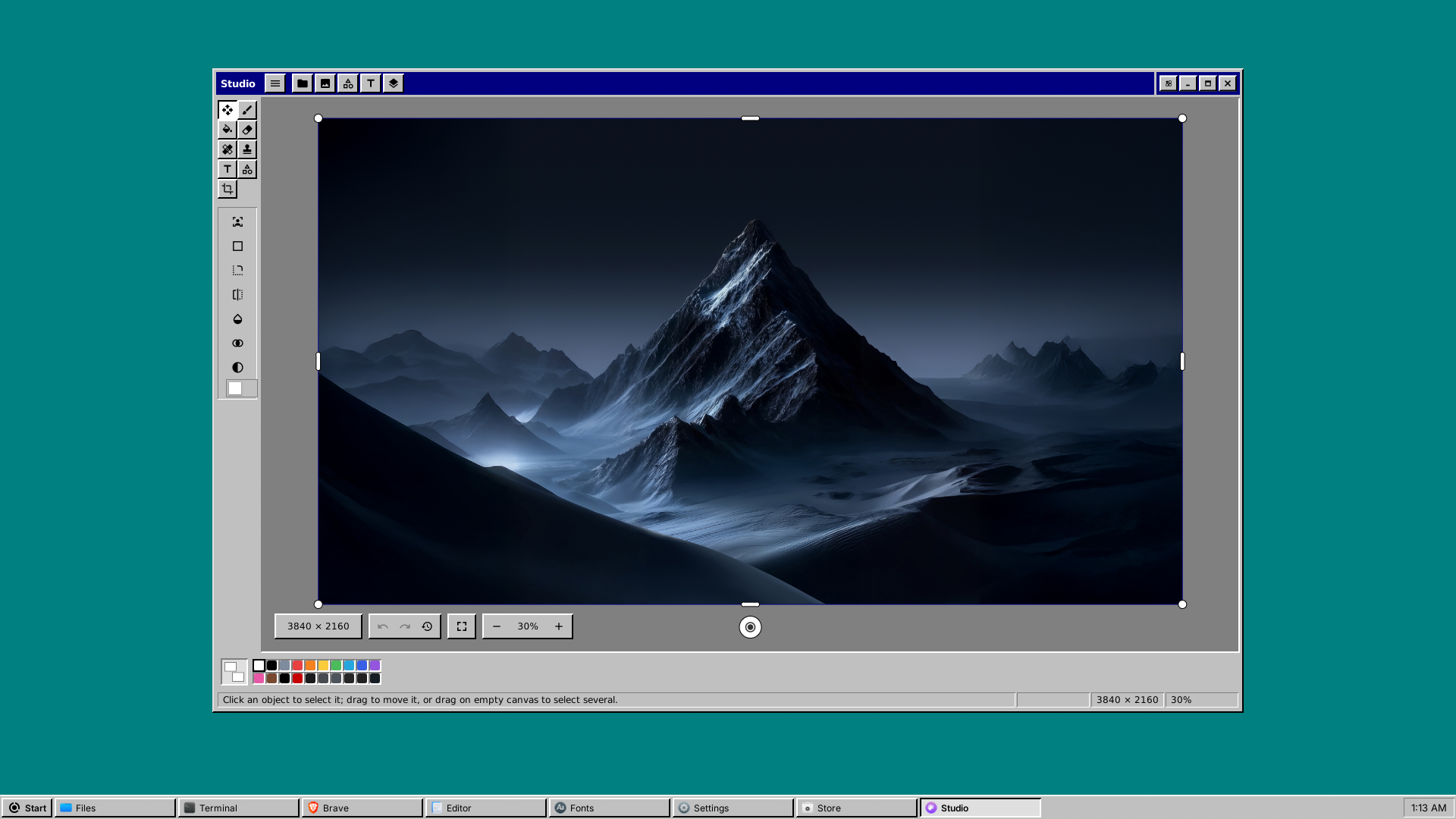
Task: Click the 30% value between zoom buttons
Action: [x=528, y=626]
